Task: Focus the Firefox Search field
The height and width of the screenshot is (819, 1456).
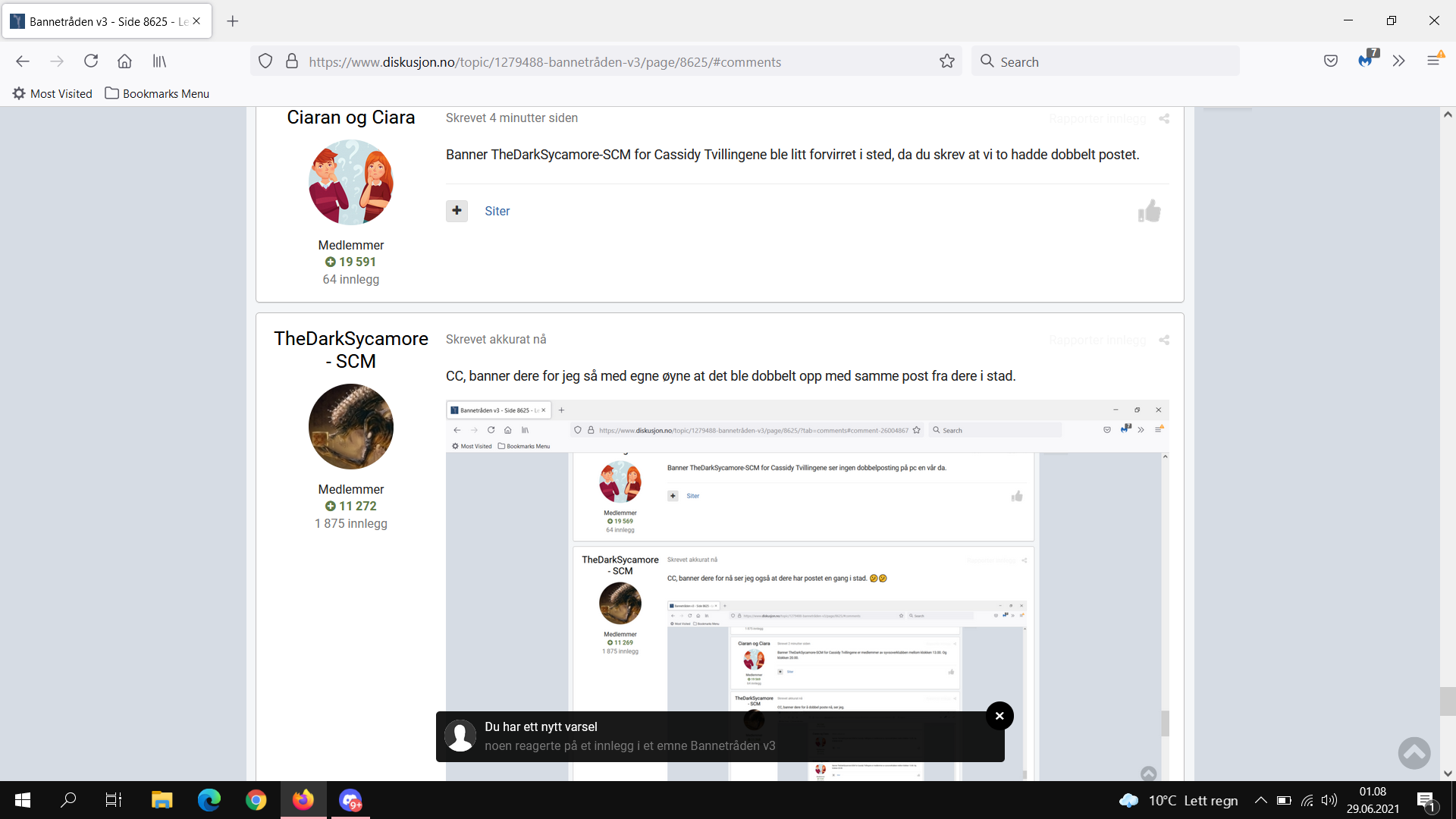Action: (x=1106, y=61)
